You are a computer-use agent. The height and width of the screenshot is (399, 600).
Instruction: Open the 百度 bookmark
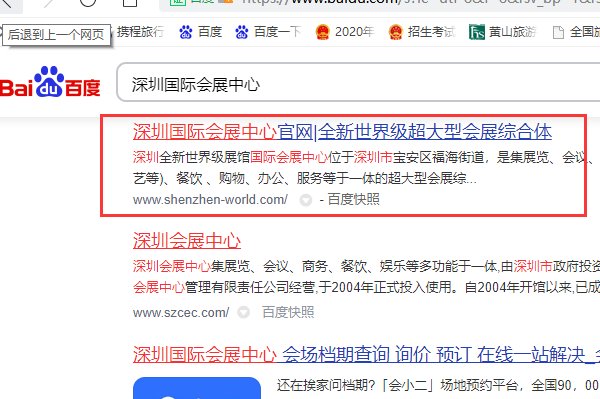201,32
